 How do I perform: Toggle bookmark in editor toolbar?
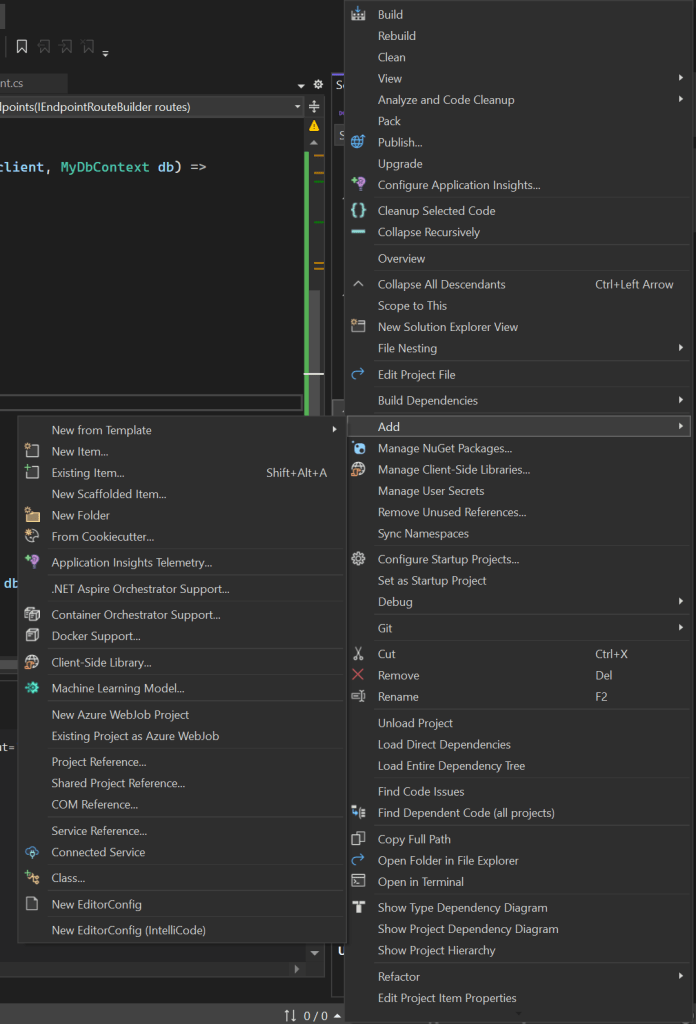pos(22,46)
